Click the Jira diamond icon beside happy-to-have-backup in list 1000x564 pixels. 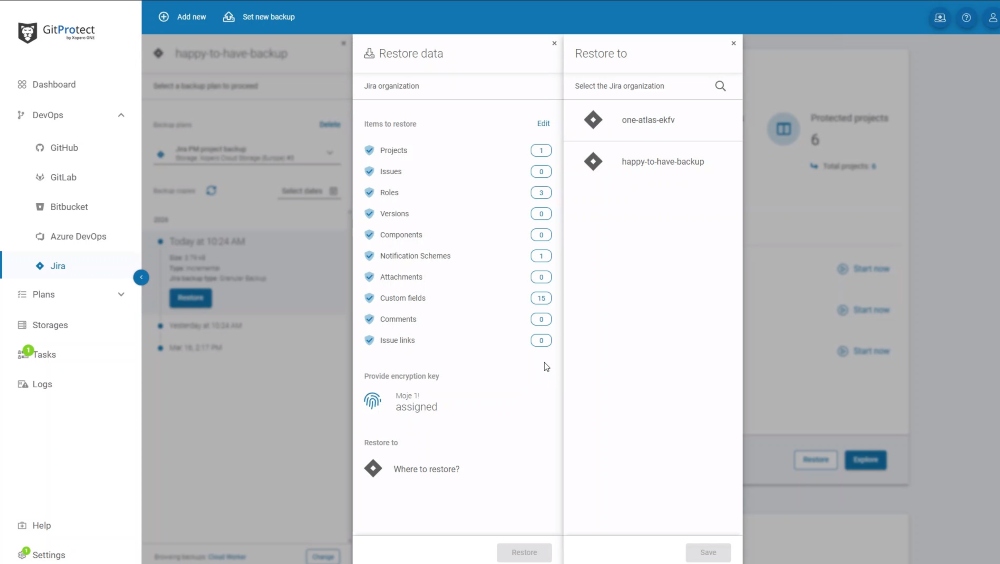click(593, 161)
